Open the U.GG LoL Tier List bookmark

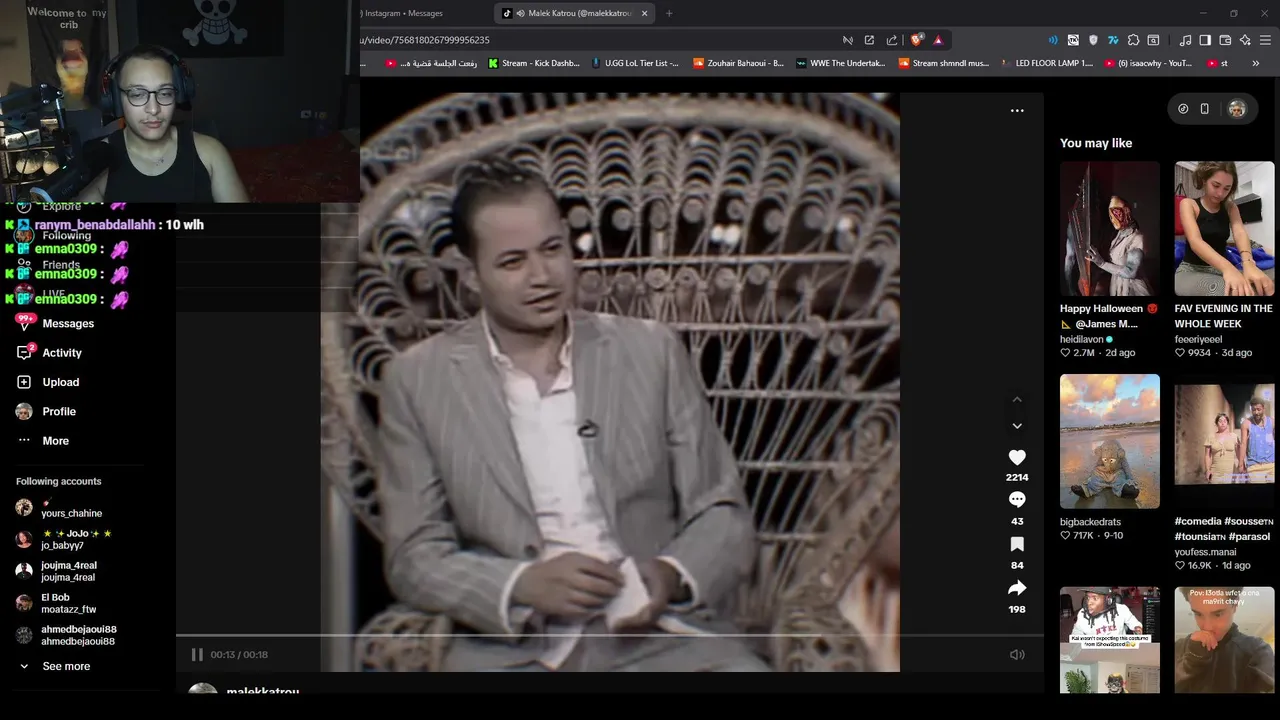(635, 63)
